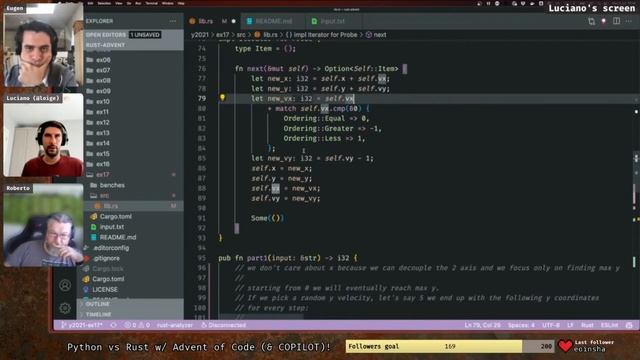Click Spaces: 4 indentation setting

click(521, 325)
